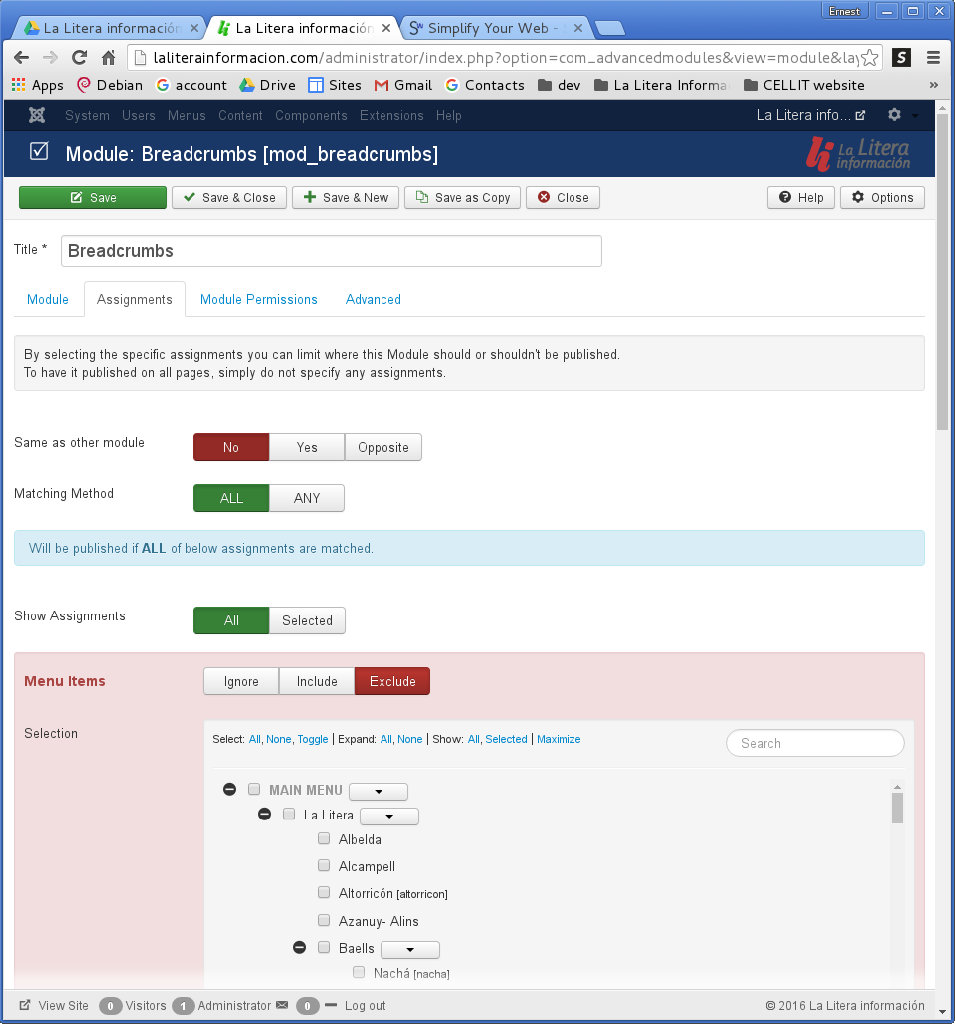Open the dropdown beside Baells
955x1024 pixels.
pos(410,949)
